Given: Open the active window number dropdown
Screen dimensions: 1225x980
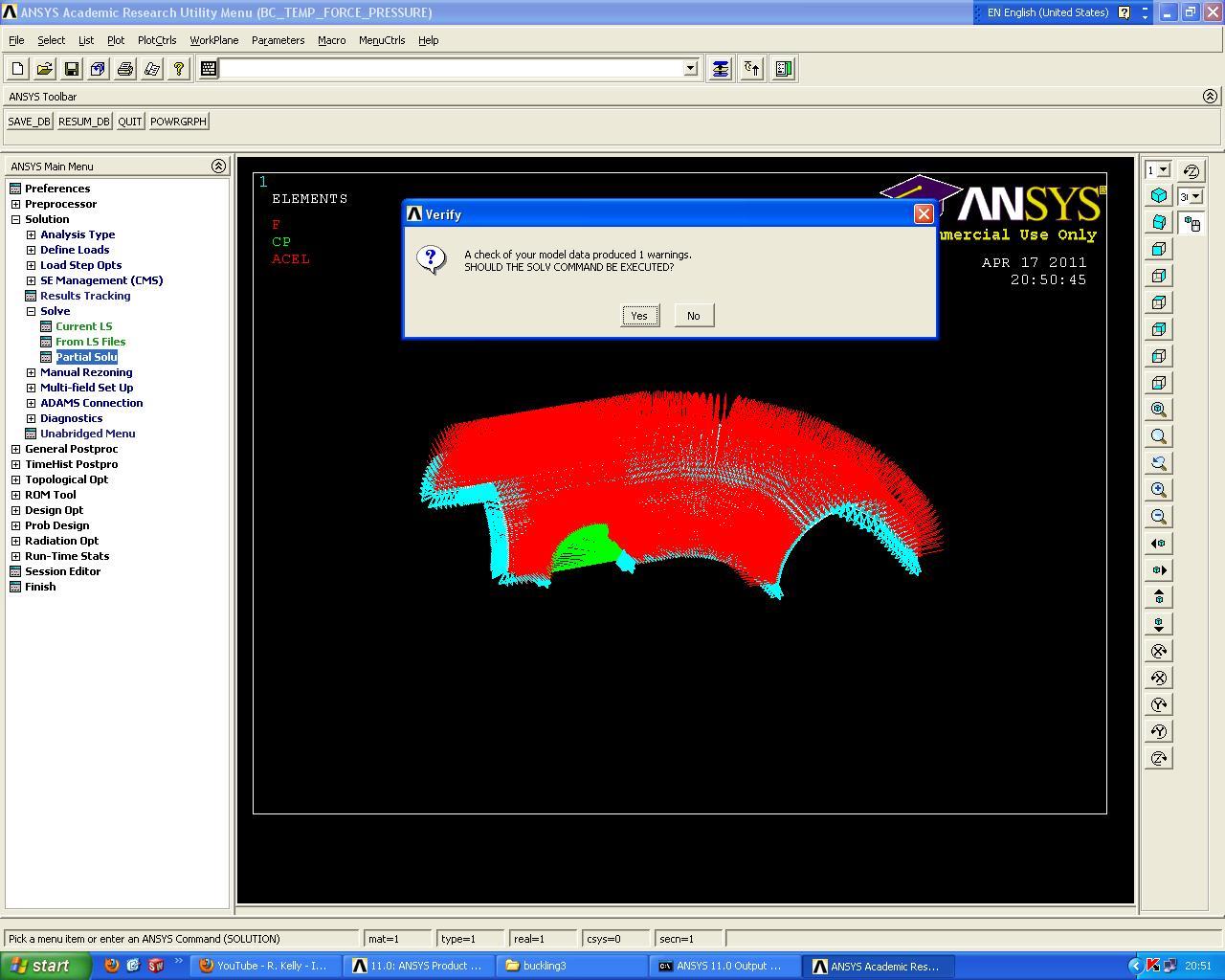Looking at the screenshot, I should 1164,169.
